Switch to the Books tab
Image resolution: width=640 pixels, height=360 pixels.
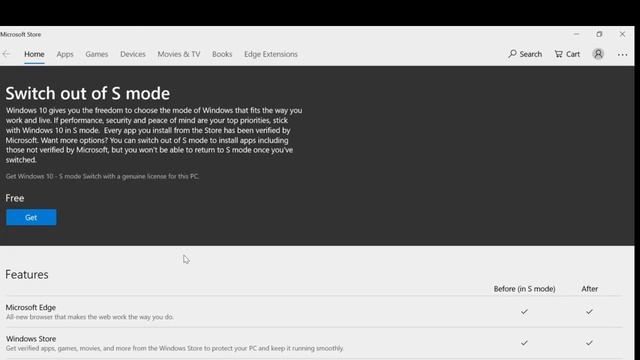(222, 54)
